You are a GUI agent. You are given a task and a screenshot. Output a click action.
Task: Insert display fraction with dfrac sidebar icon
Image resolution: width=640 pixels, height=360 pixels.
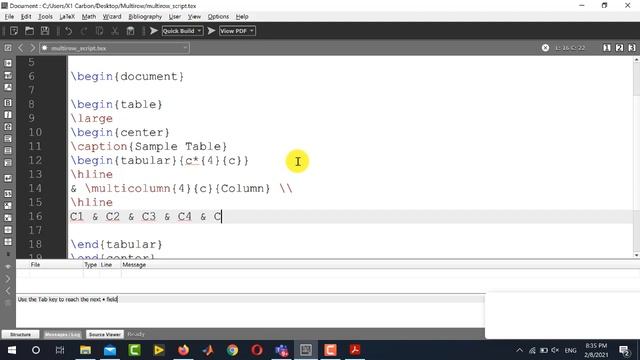coord(8,242)
